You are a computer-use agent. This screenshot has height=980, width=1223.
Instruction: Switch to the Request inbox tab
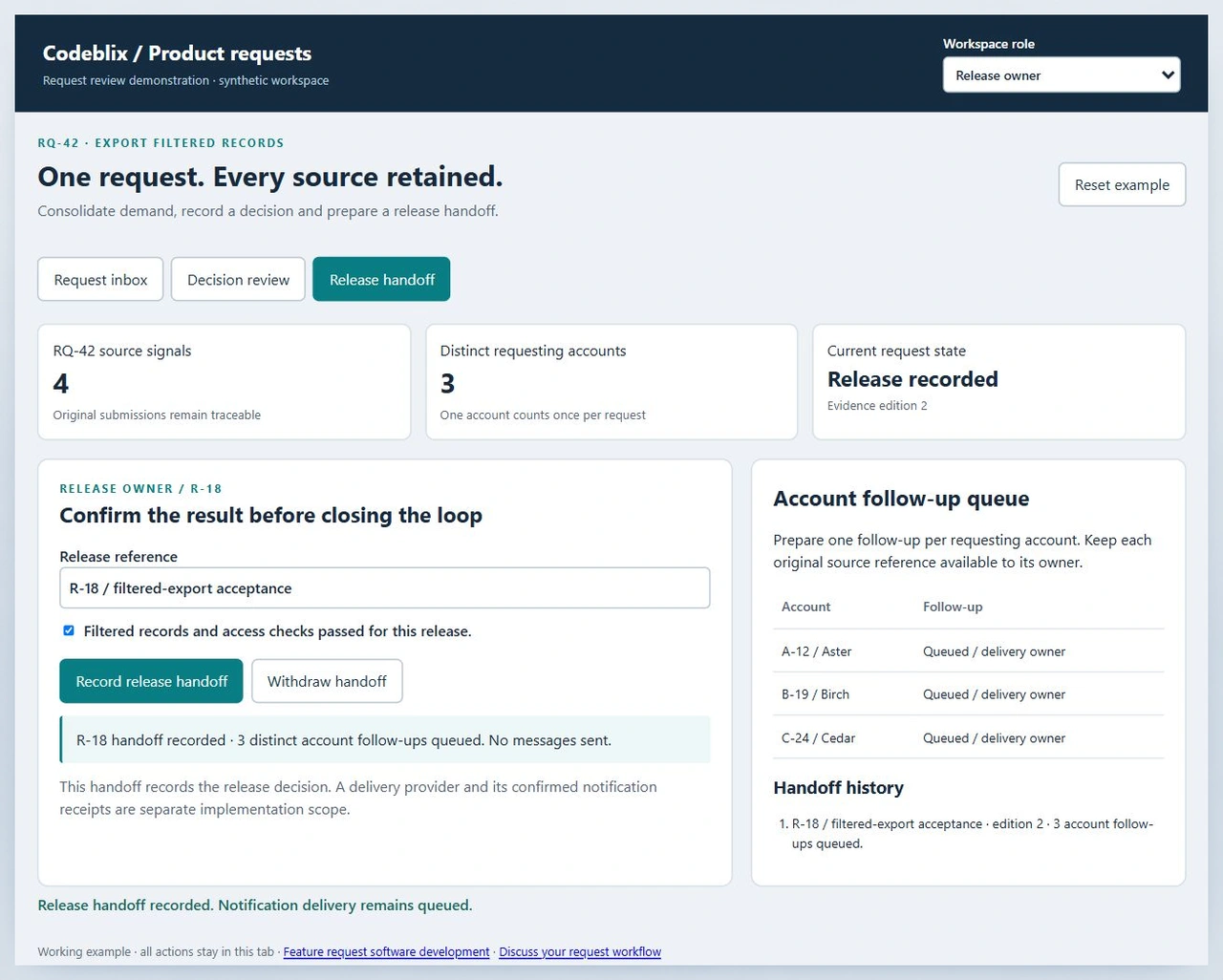[x=100, y=280]
